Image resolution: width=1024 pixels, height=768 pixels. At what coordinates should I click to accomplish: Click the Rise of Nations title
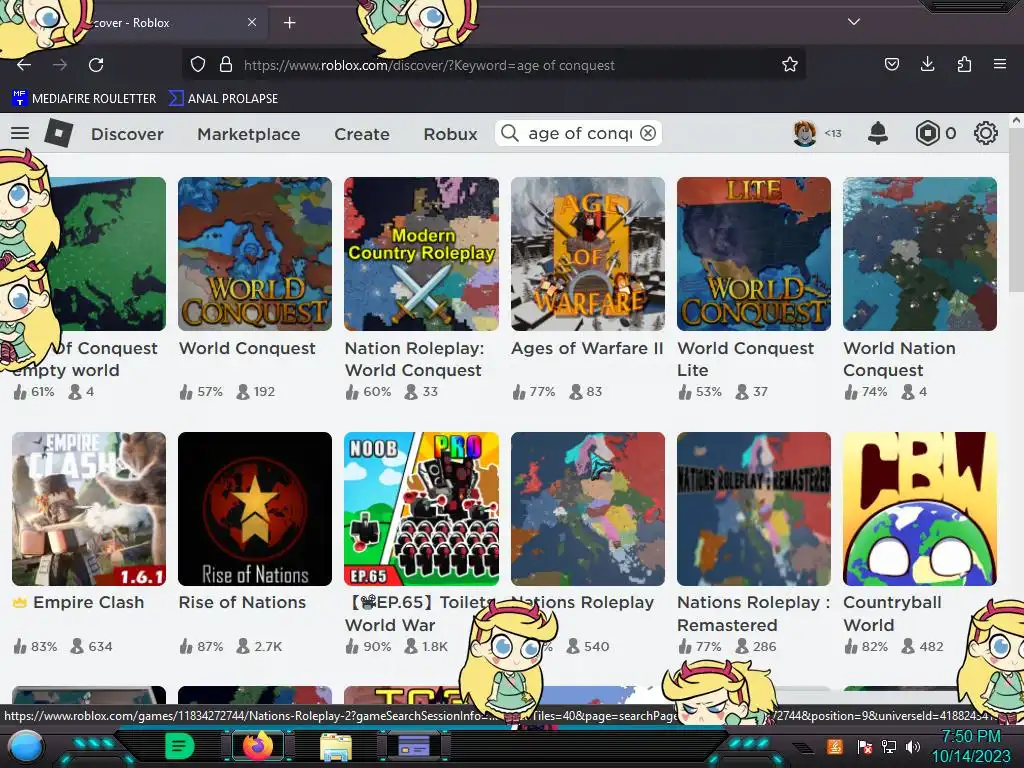pyautogui.click(x=242, y=602)
